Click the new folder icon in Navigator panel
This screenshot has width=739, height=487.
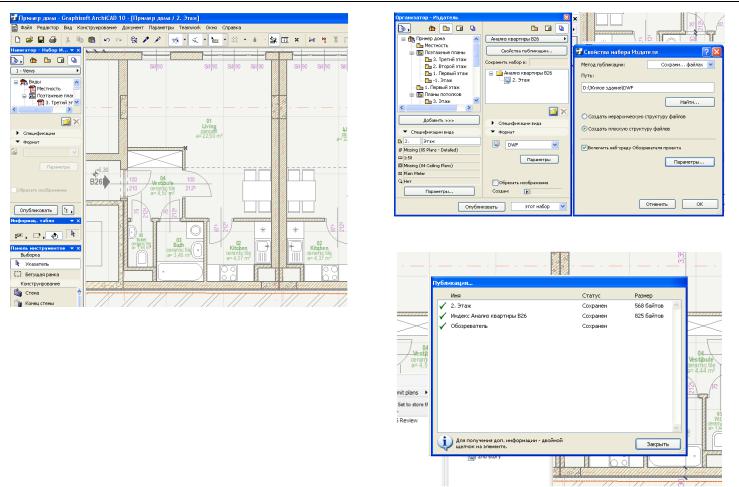click(x=66, y=122)
